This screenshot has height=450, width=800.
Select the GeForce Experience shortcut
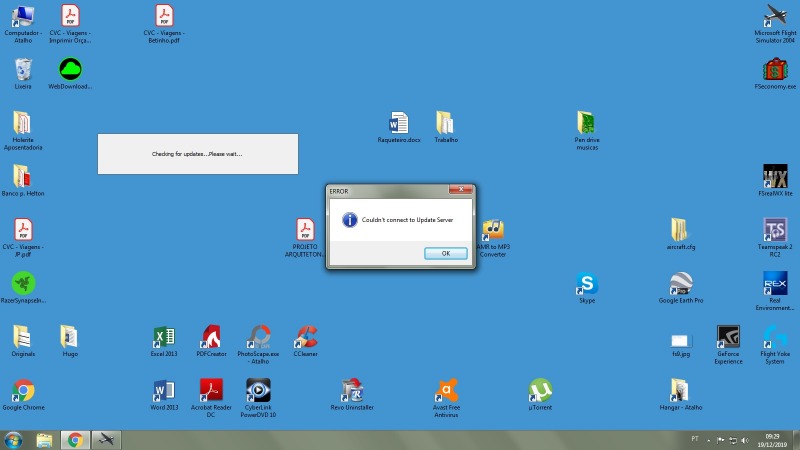(728, 344)
